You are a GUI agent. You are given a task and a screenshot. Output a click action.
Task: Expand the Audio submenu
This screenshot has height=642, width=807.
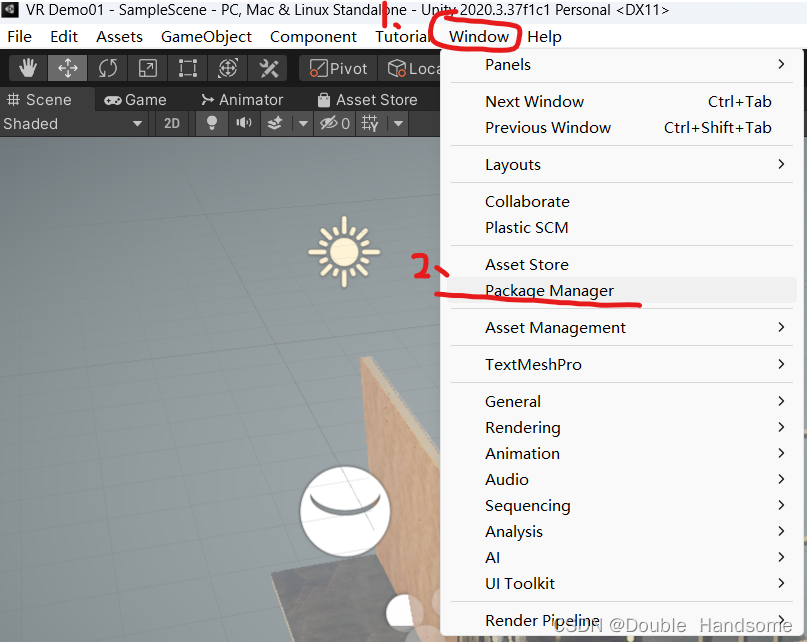pyautogui.click(x=622, y=479)
